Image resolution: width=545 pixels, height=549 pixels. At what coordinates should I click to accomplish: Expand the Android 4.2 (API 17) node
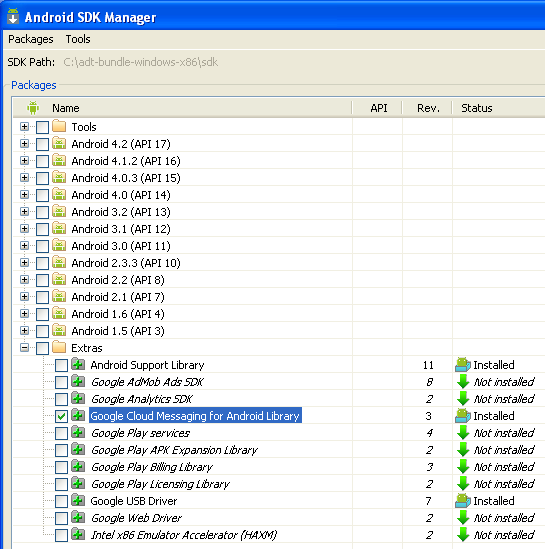pyautogui.click(x=25, y=143)
